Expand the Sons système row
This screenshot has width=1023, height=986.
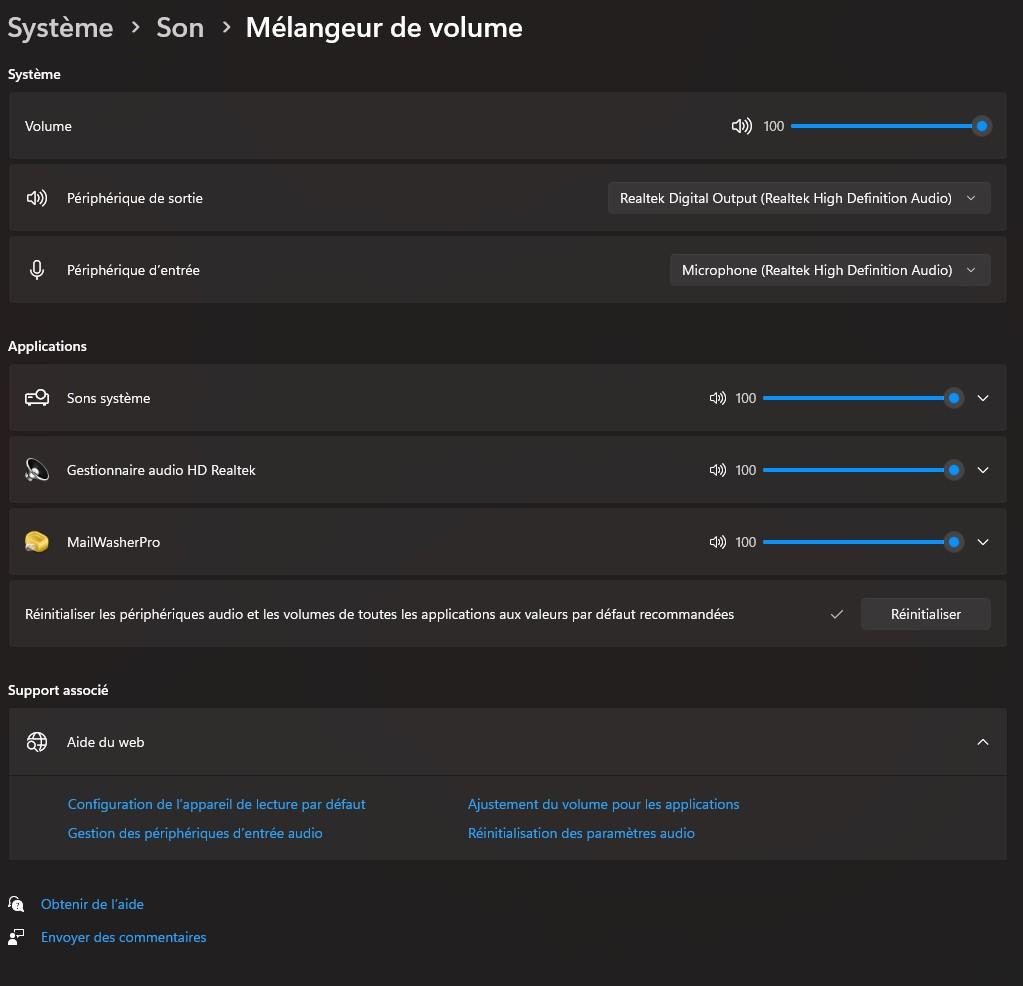click(983, 398)
